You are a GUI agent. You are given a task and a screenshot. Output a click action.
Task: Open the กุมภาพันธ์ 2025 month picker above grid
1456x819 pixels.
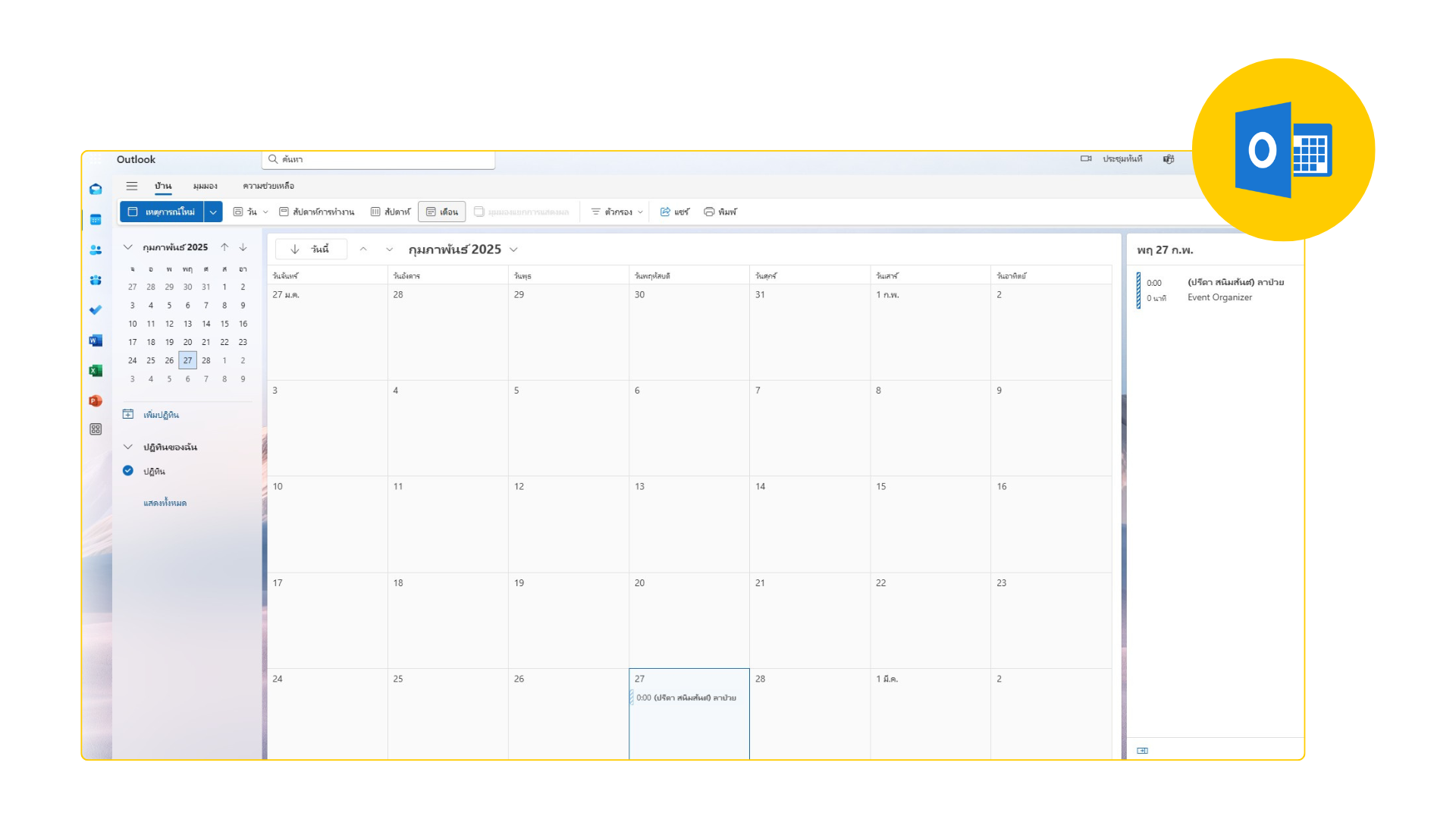(x=463, y=249)
